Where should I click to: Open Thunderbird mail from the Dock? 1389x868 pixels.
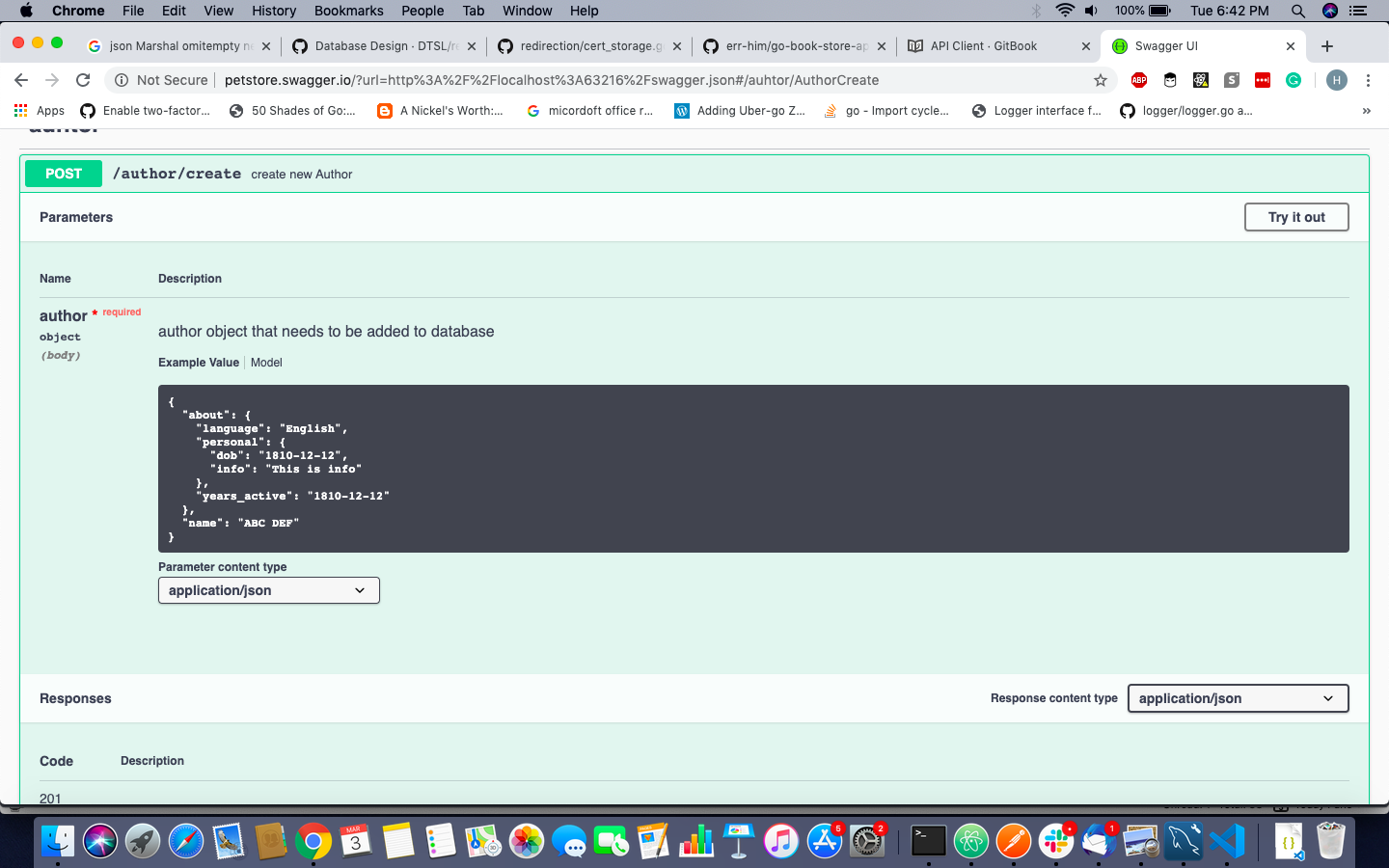(1098, 841)
